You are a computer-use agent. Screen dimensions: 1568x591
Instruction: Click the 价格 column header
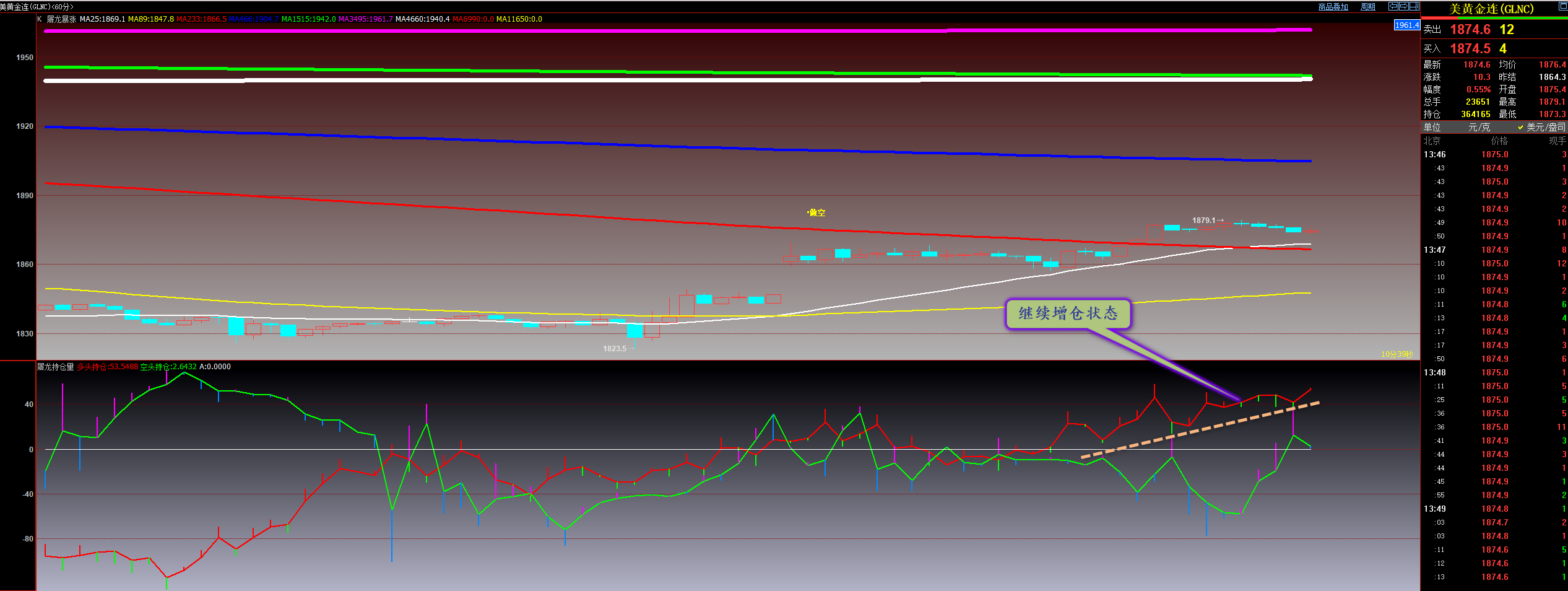click(x=1499, y=141)
